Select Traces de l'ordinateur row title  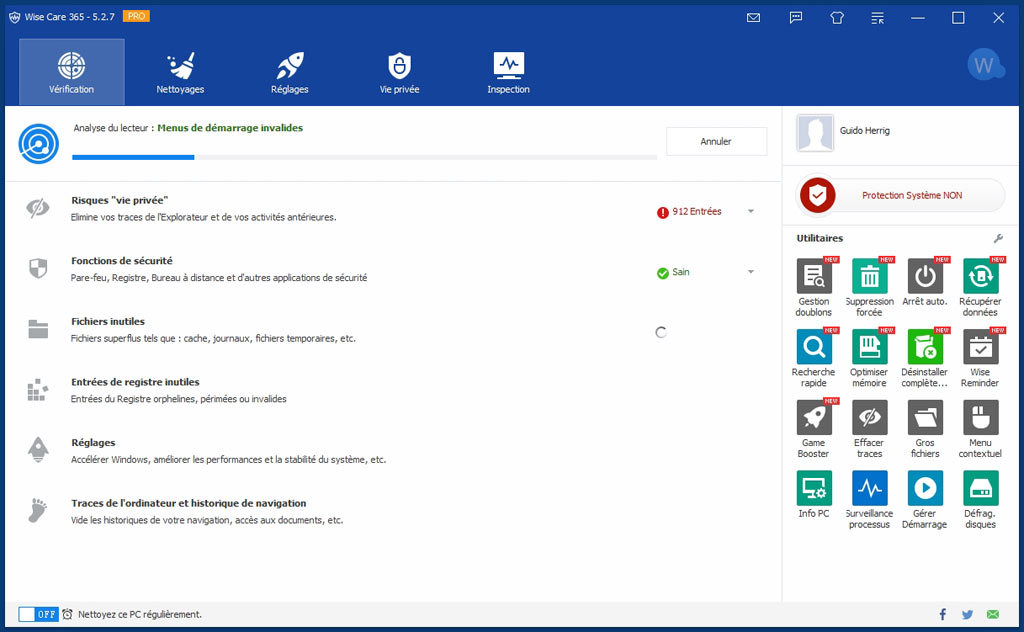click(x=189, y=503)
